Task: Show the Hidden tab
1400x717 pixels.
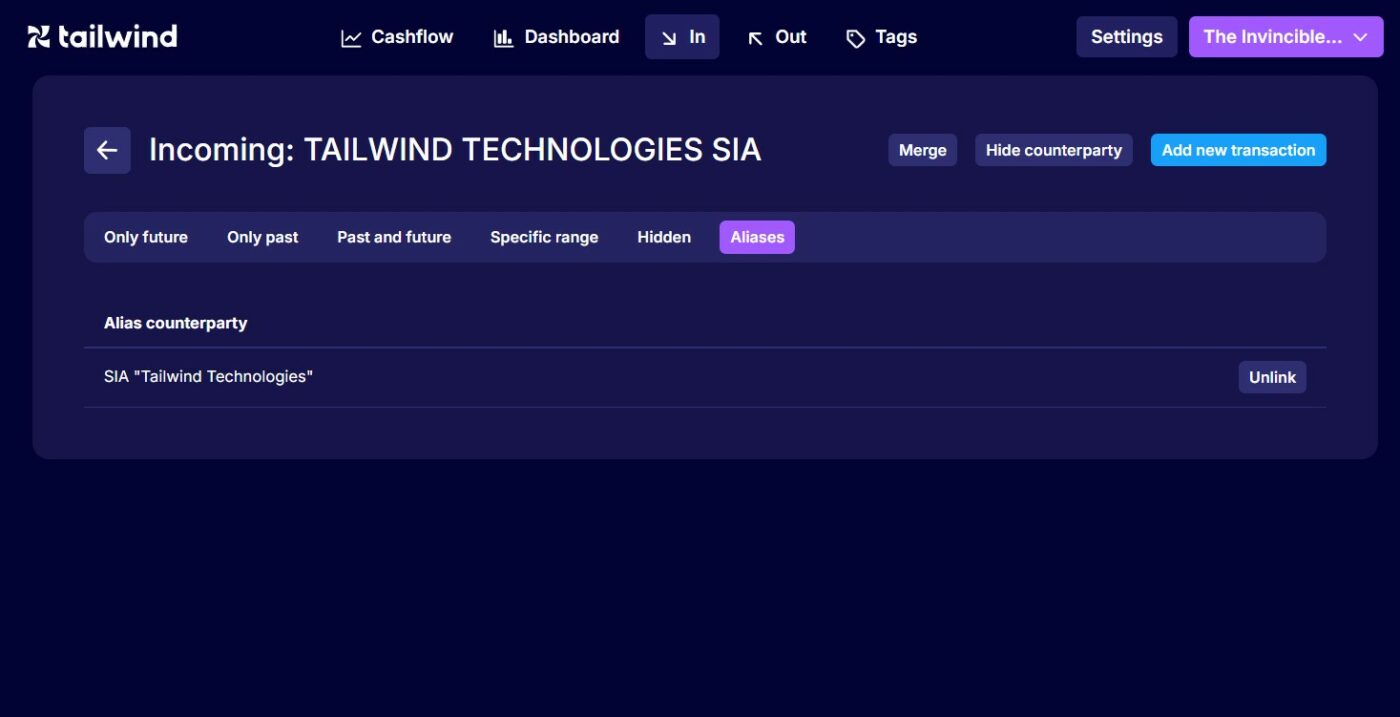Action: 664,237
